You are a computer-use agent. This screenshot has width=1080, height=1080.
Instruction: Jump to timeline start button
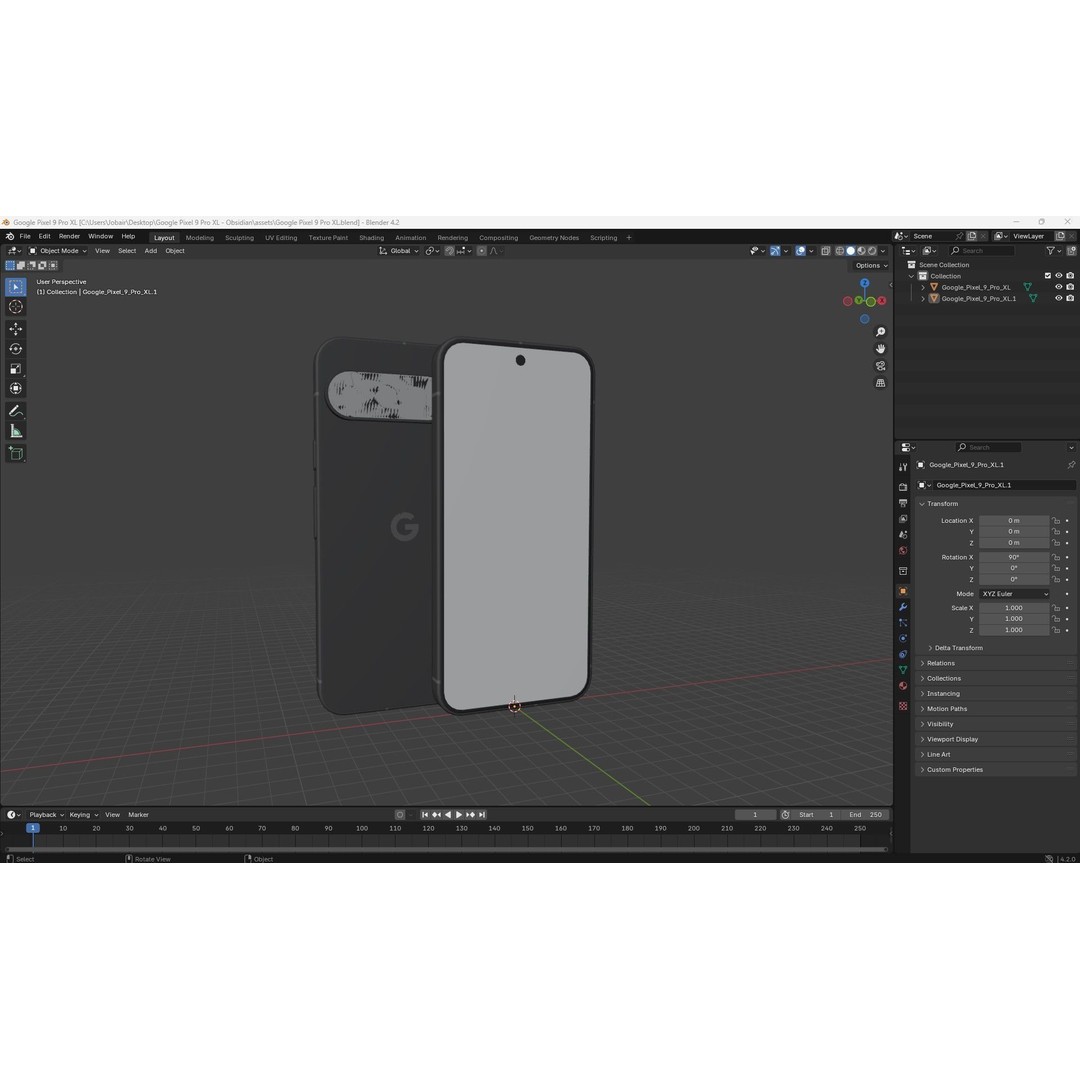[x=425, y=816]
